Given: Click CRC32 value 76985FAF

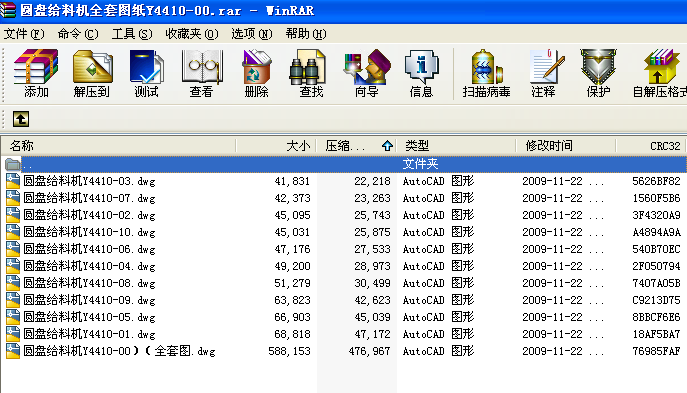Looking at the screenshot, I should pos(656,351).
